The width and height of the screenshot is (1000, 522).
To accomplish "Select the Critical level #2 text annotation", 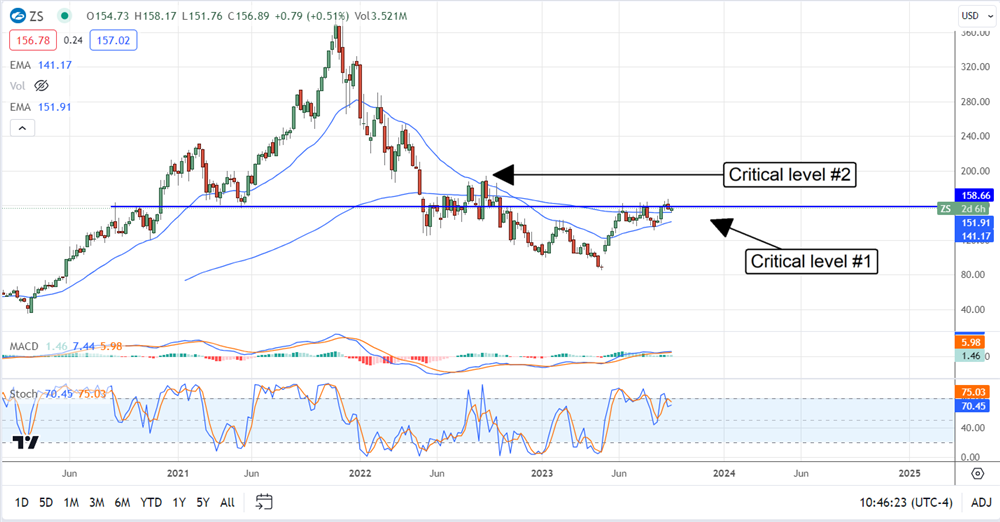I will coord(791,175).
